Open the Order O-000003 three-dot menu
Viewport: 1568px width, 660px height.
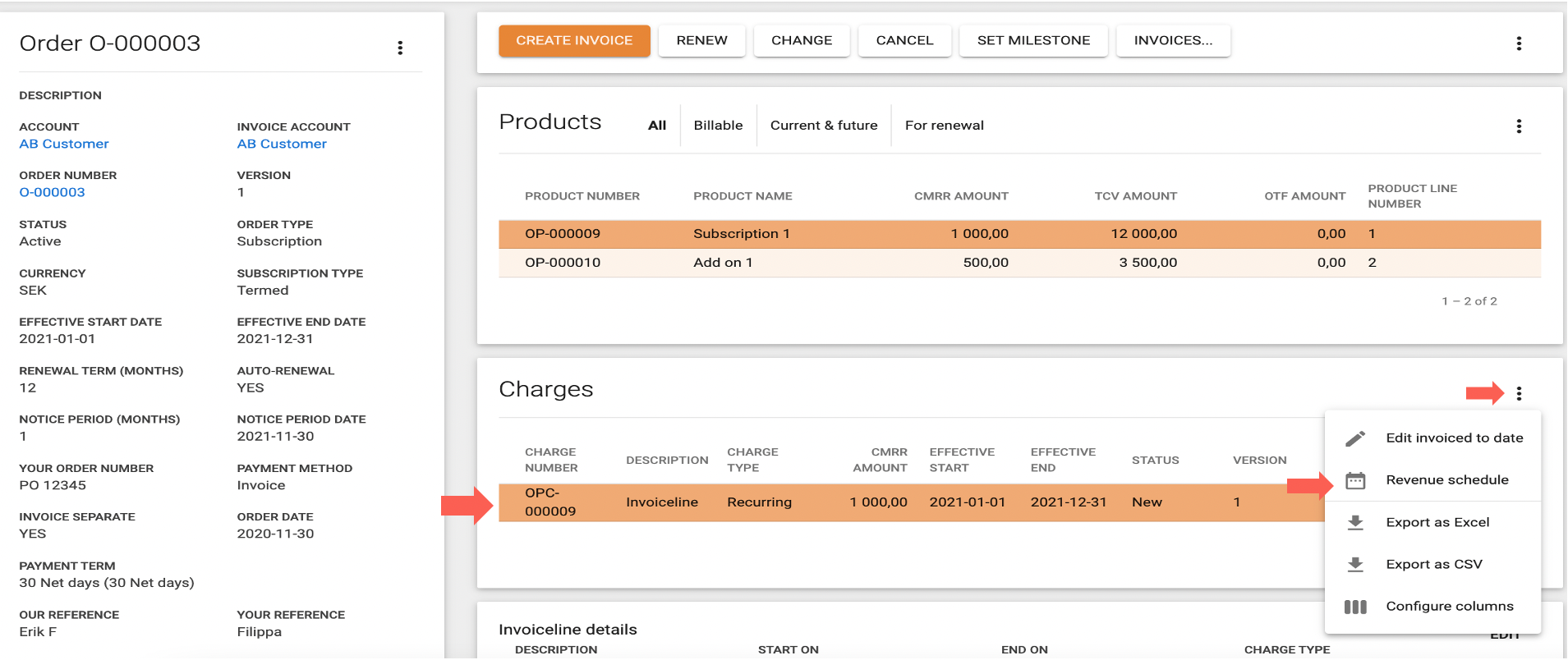400,48
